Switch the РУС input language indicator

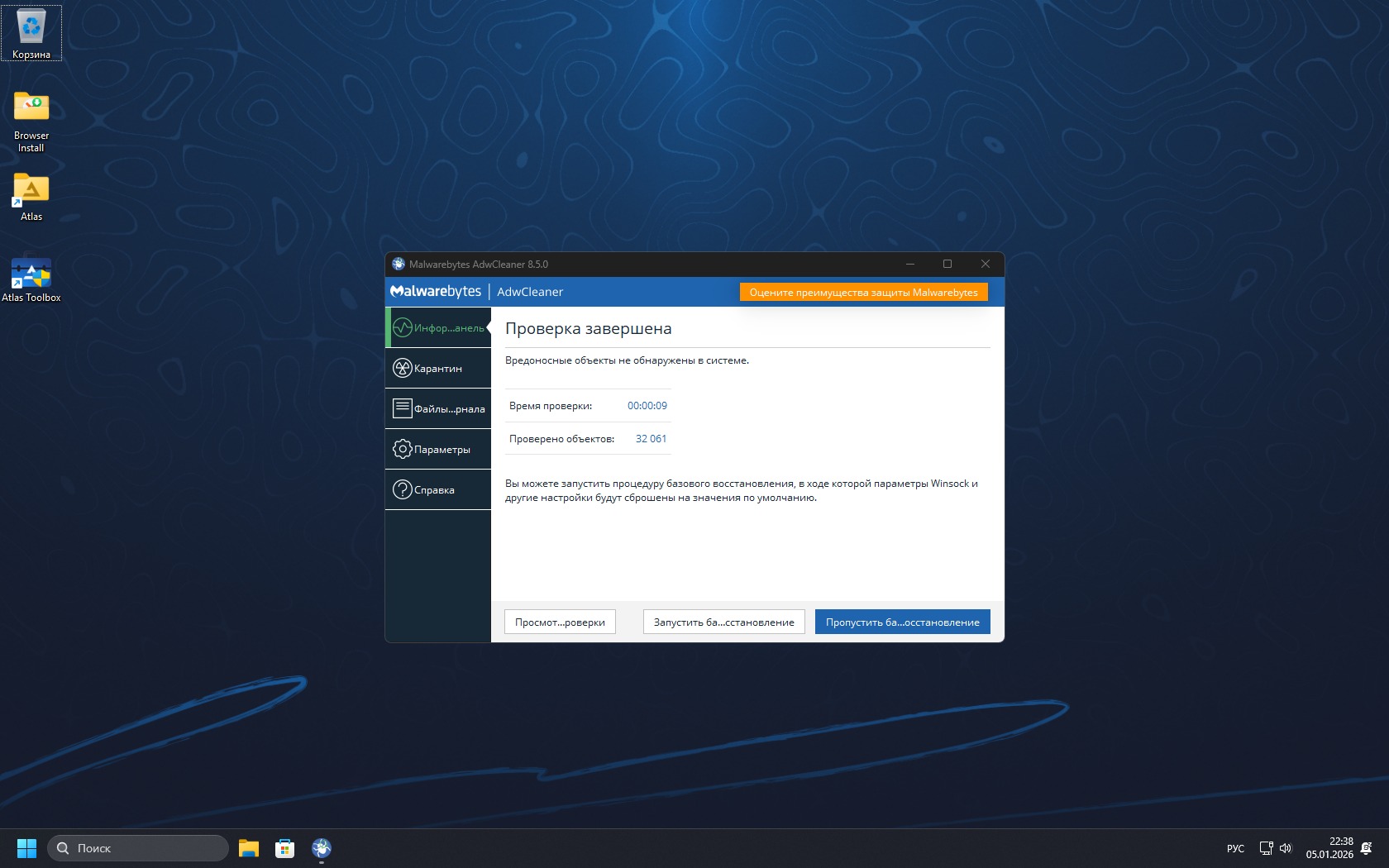pos(1235,849)
